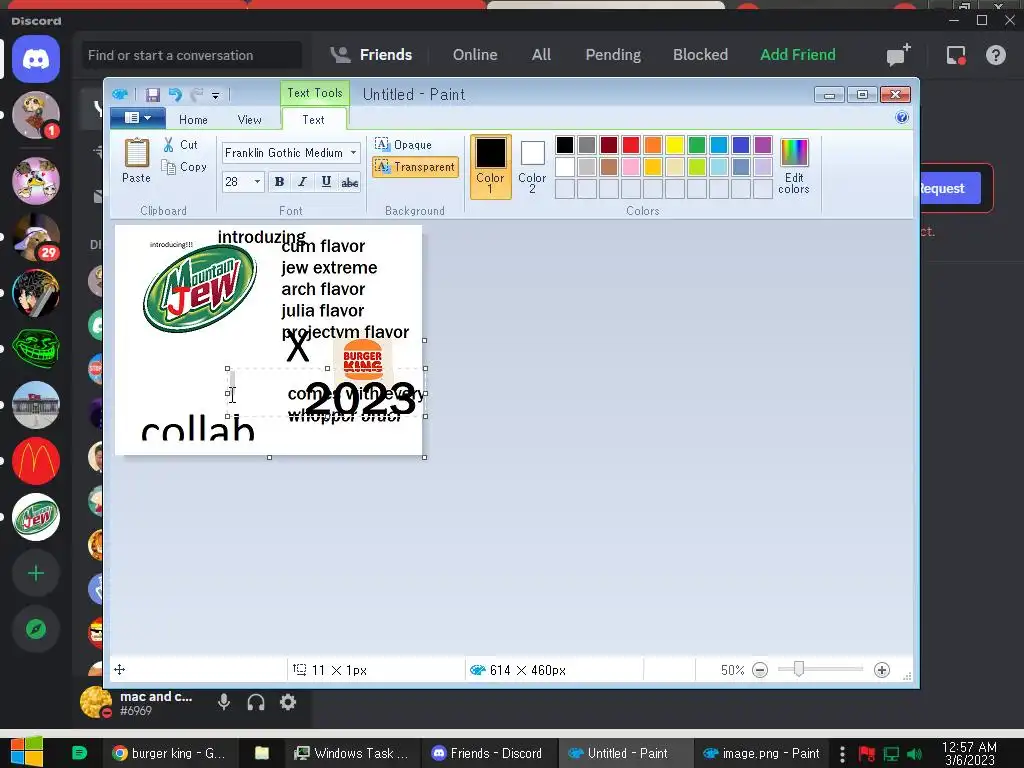
Task: Open Windows Task Manager from taskbar
Action: pyautogui.click(x=351, y=754)
